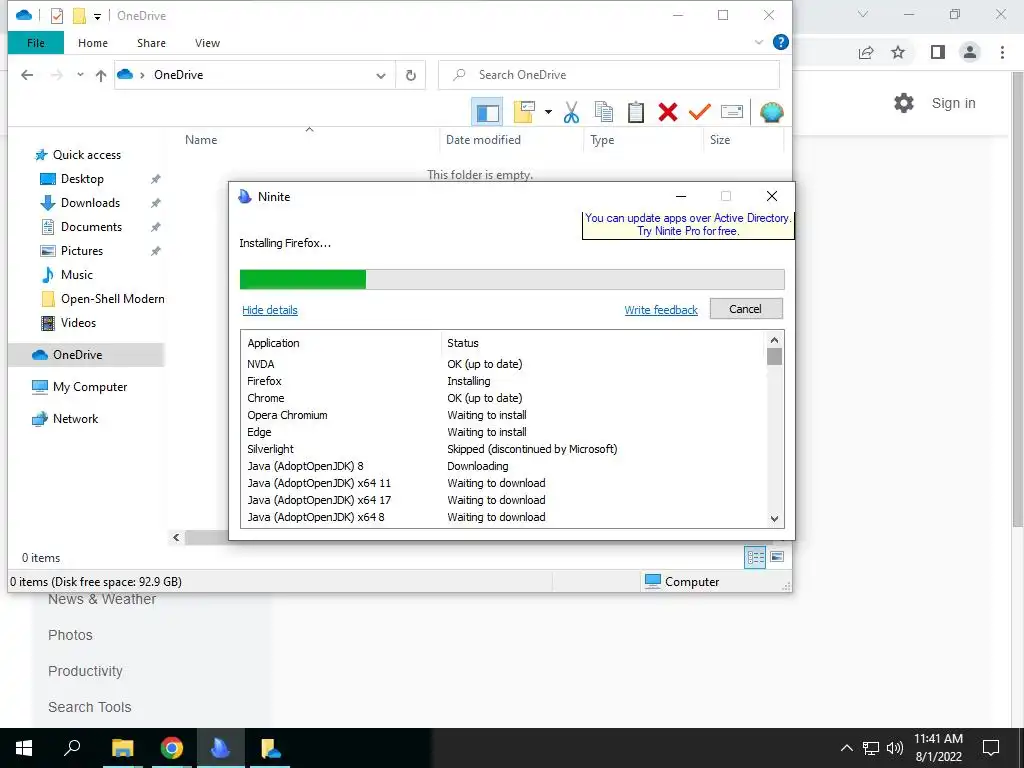Open Chrome three-dot menu
The width and height of the screenshot is (1024, 768).
(1002, 52)
